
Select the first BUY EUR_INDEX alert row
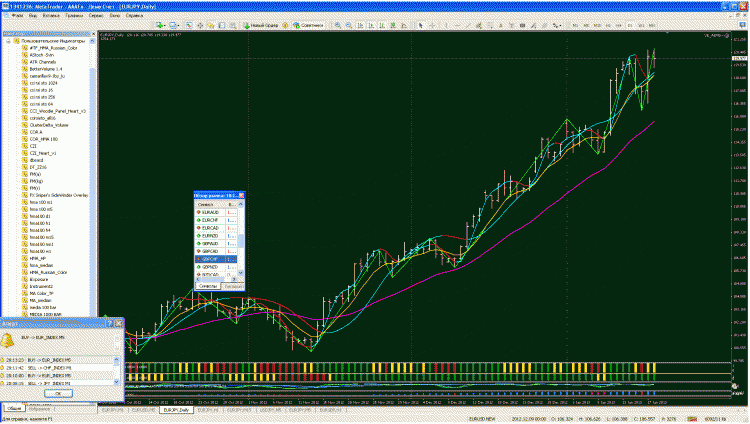pos(56,360)
